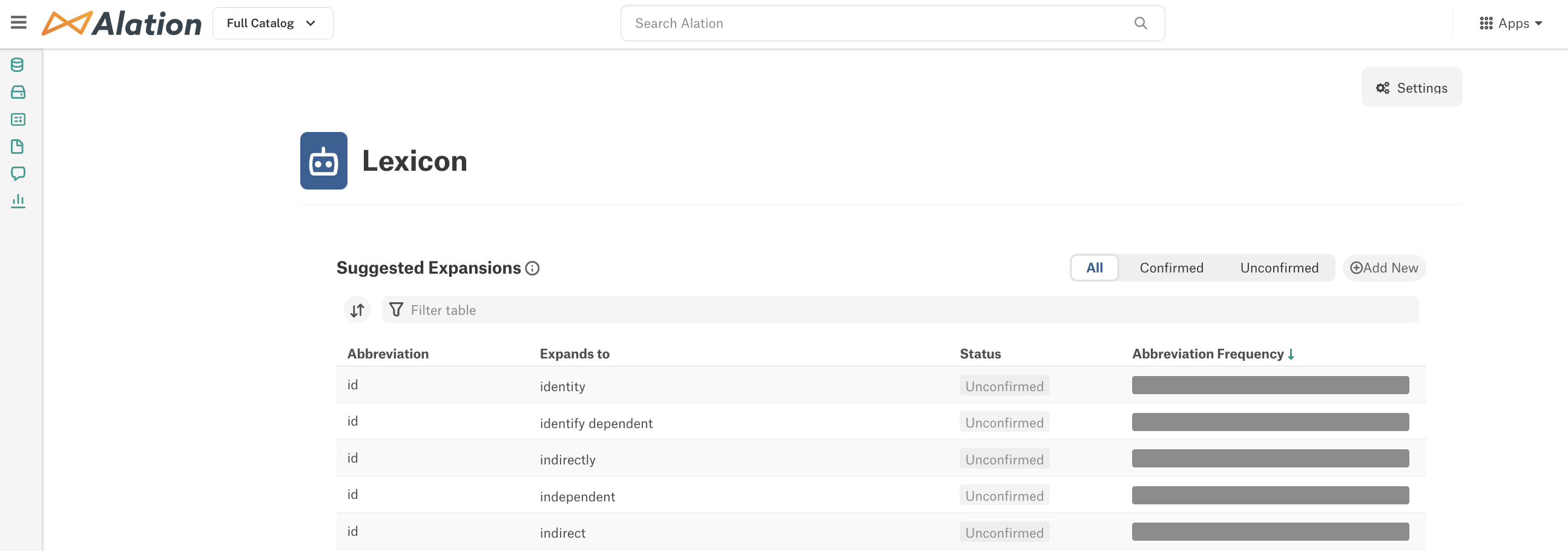Click the 'indirect' expansion cell

pyautogui.click(x=562, y=533)
